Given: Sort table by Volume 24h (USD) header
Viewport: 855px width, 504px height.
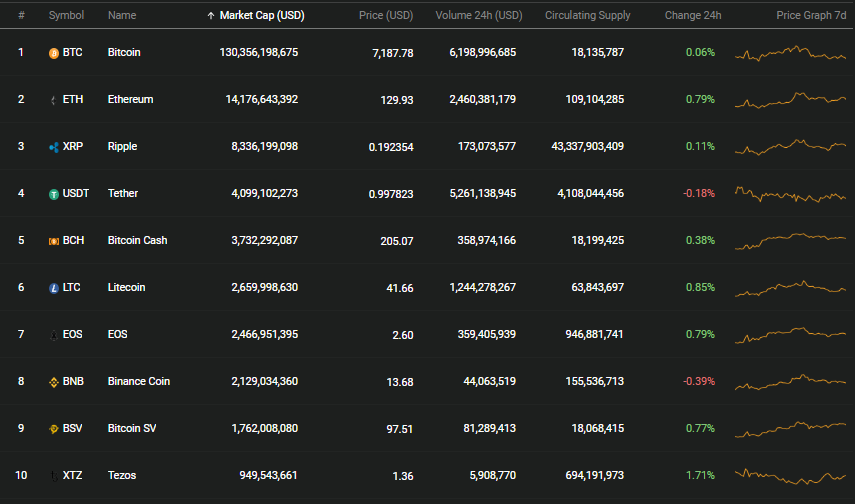Looking at the screenshot, I should coord(478,15).
